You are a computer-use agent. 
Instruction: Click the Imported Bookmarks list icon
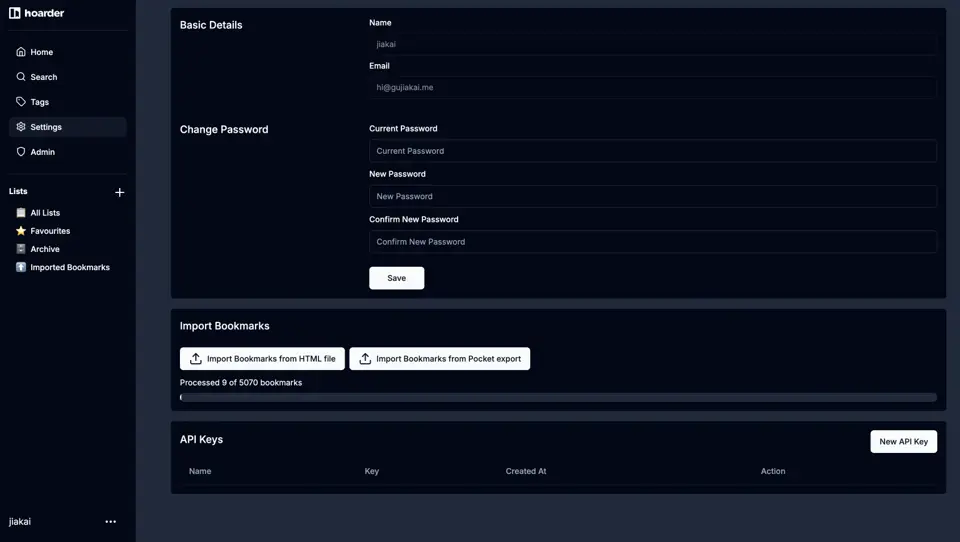pos(21,267)
